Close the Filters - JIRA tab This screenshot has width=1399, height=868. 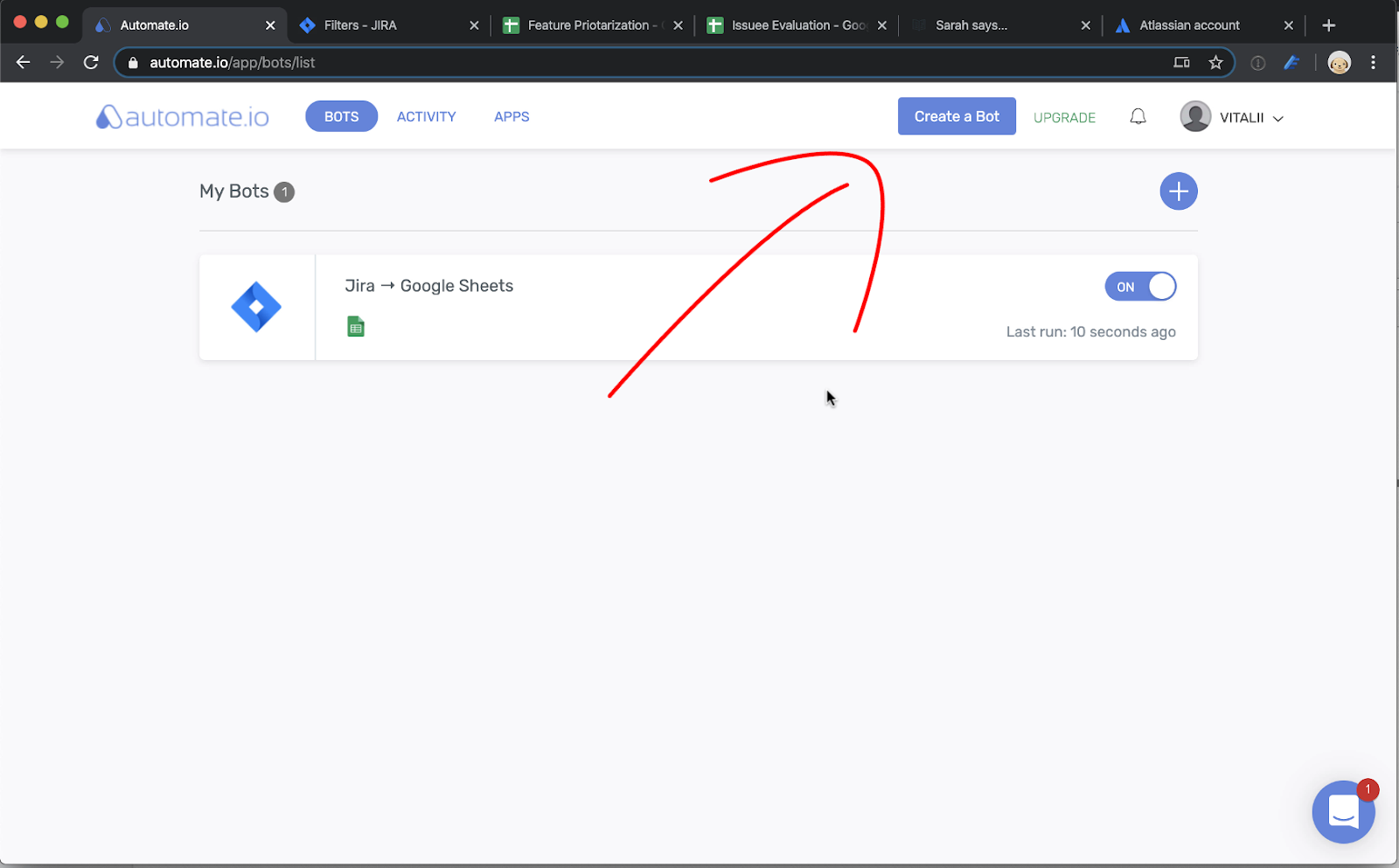click(x=474, y=25)
